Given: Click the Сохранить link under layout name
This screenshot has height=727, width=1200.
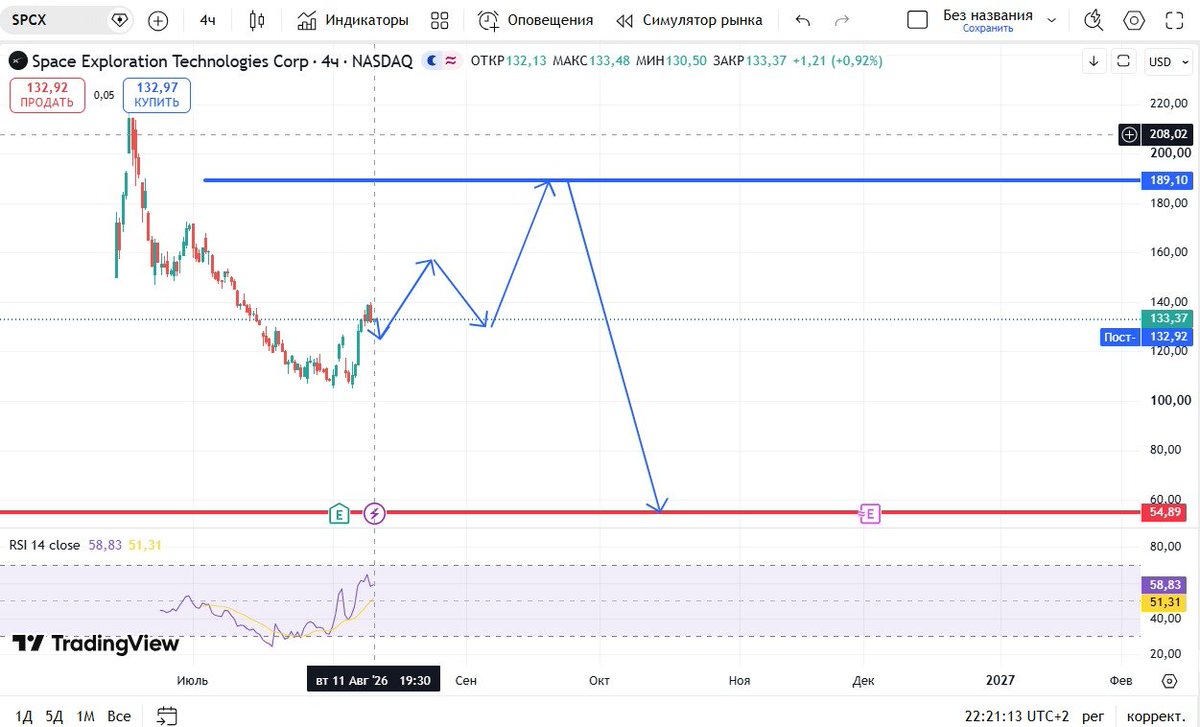Looking at the screenshot, I should pyautogui.click(x=988, y=29).
